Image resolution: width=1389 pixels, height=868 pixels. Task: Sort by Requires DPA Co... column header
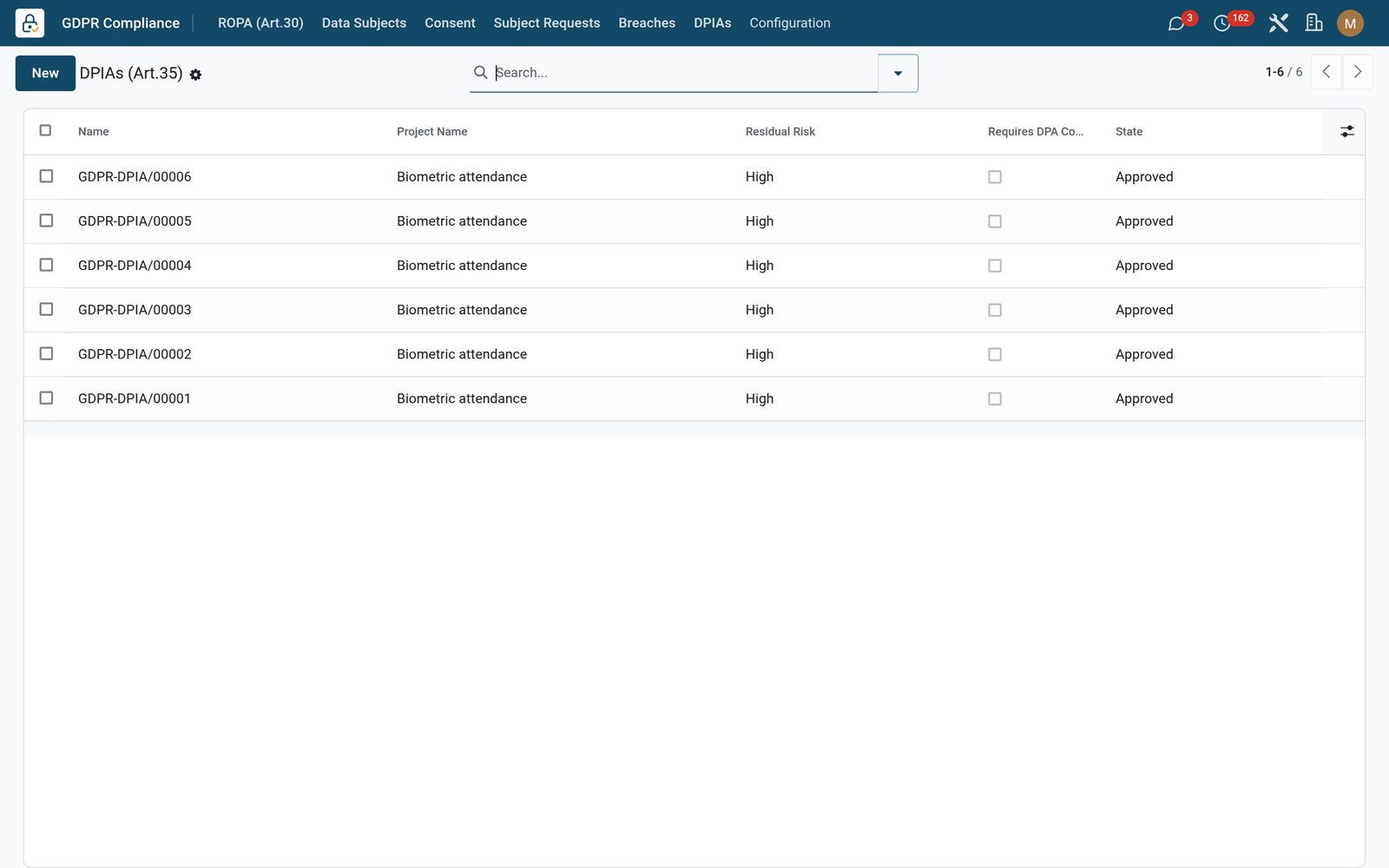coord(1035,132)
